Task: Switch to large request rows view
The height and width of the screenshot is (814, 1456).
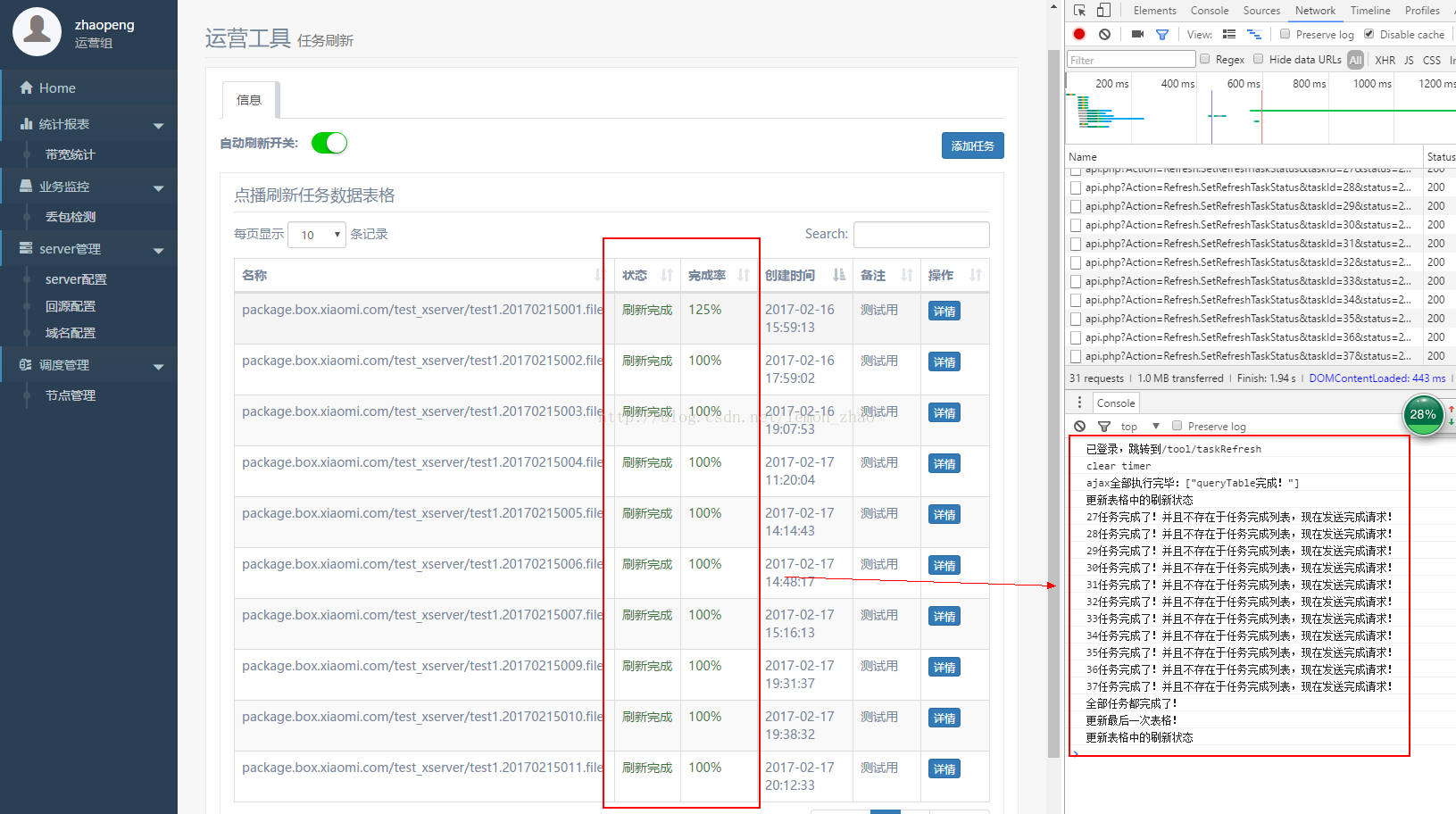Action: pos(1229,34)
